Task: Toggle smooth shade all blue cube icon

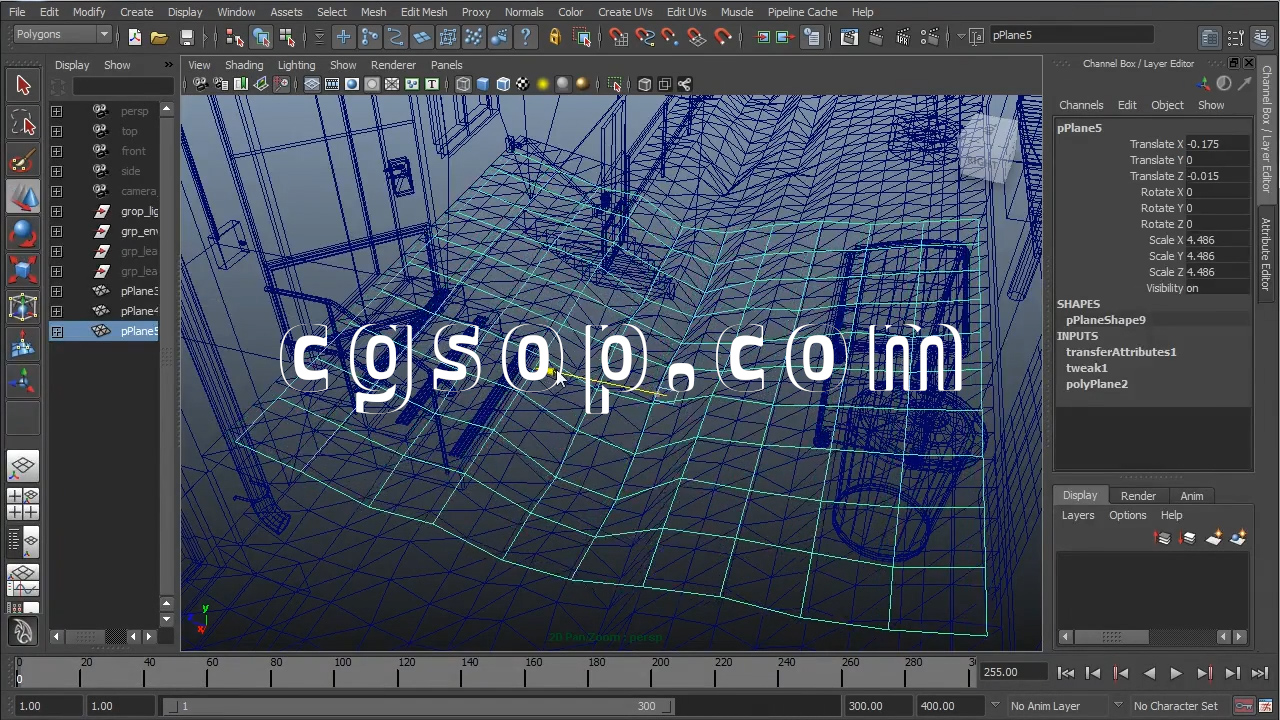Action: (483, 85)
